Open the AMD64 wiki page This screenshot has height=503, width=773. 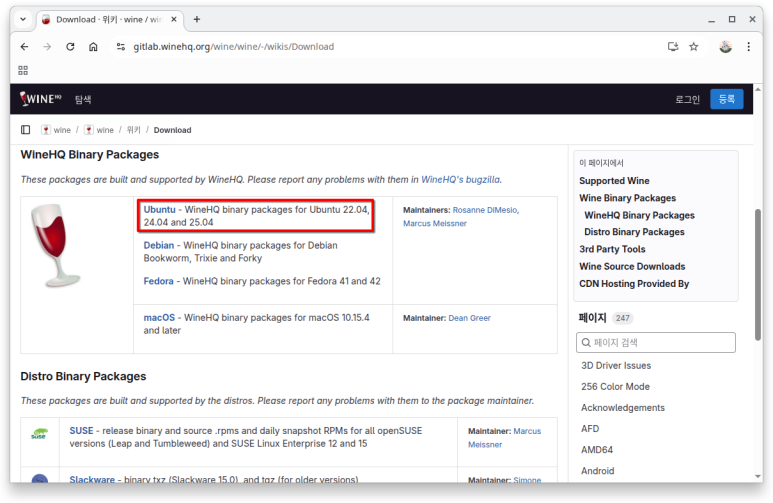(597, 450)
